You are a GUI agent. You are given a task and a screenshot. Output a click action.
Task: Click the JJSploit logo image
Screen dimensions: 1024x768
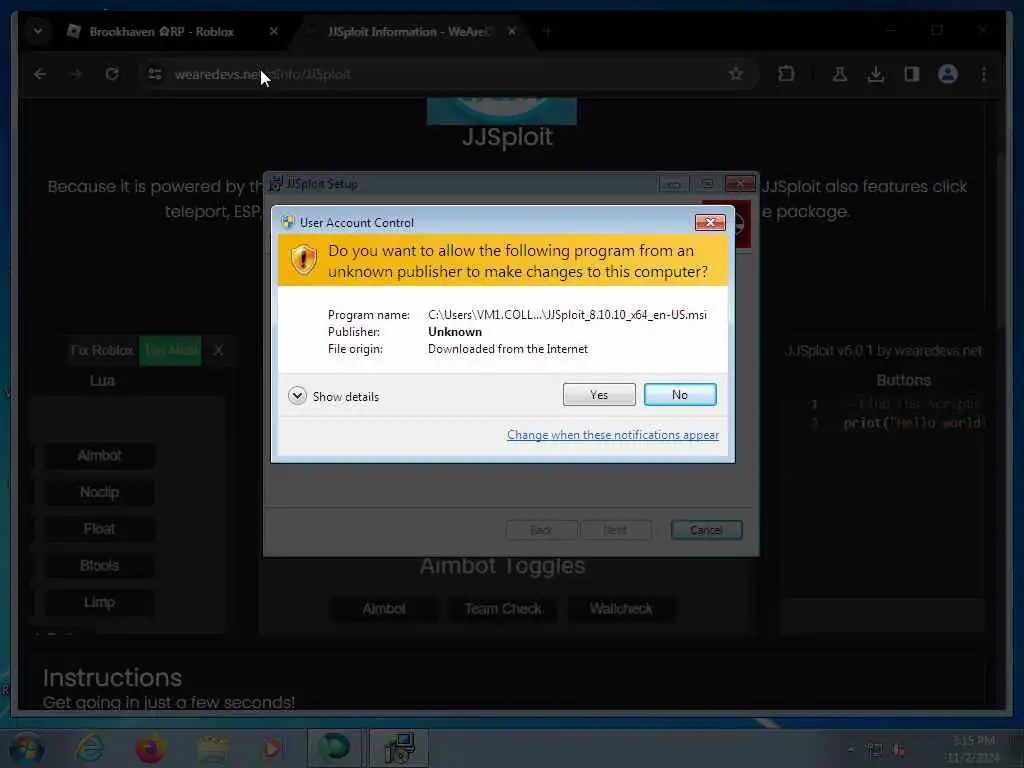click(502, 110)
